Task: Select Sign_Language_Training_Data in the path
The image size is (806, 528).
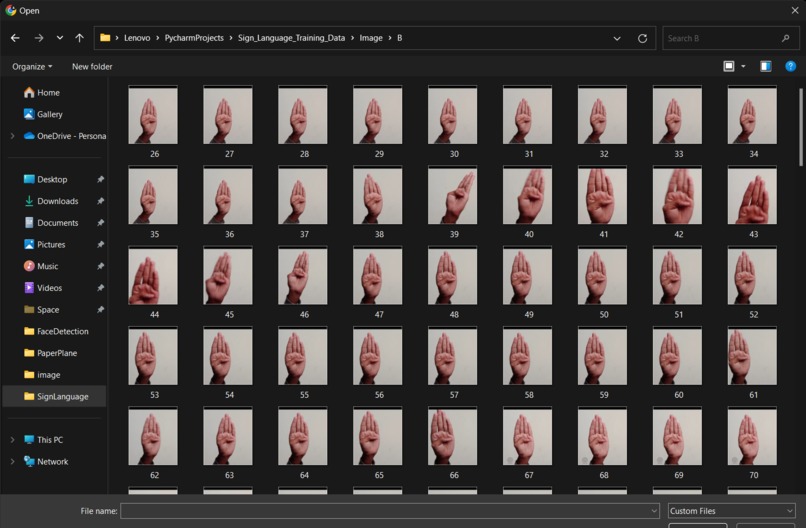Action: click(x=291, y=38)
